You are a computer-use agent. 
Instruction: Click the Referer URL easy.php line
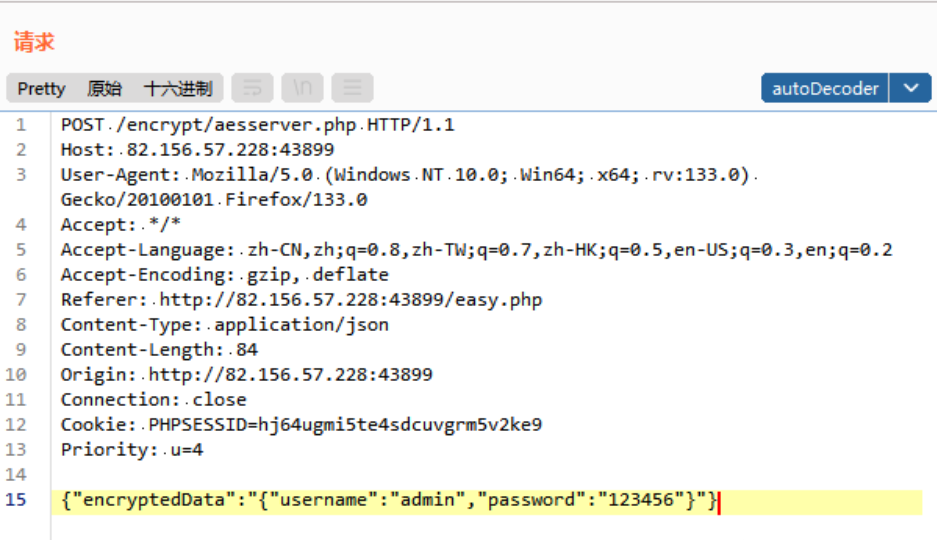click(x=301, y=299)
